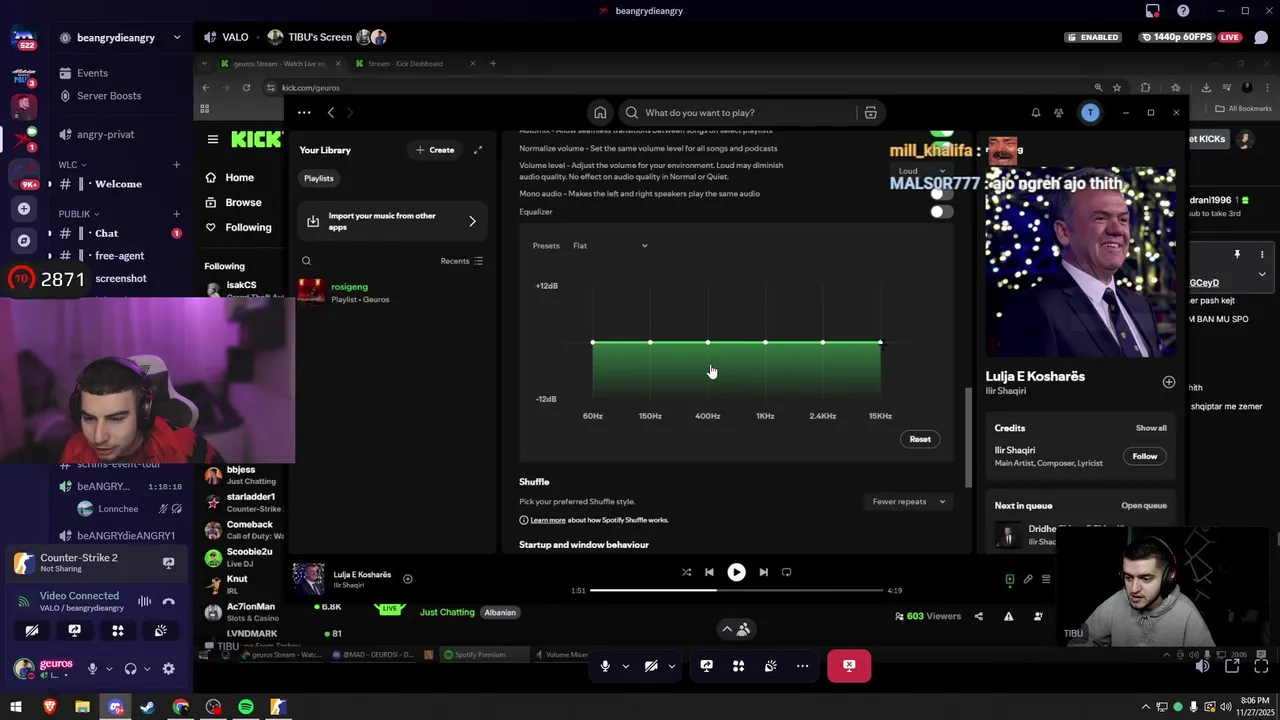Open Discord user settings gear
Image resolution: width=1280 pixels, height=720 pixels.
click(x=168, y=669)
